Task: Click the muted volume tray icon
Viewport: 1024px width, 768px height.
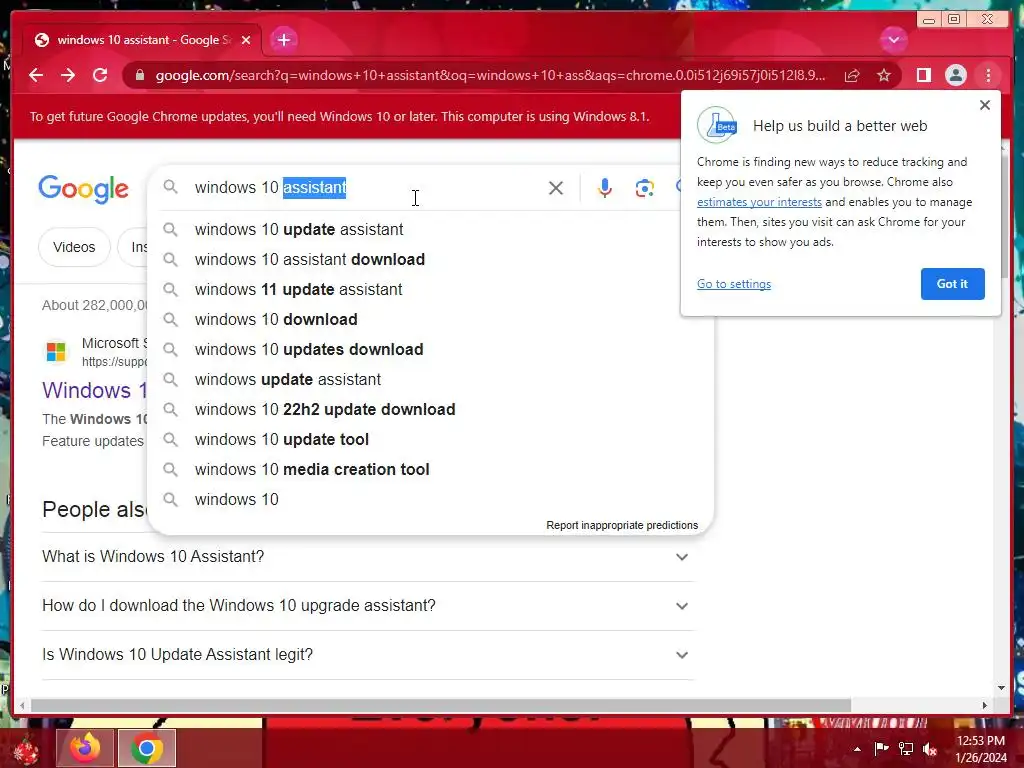Action: pyautogui.click(x=930, y=749)
